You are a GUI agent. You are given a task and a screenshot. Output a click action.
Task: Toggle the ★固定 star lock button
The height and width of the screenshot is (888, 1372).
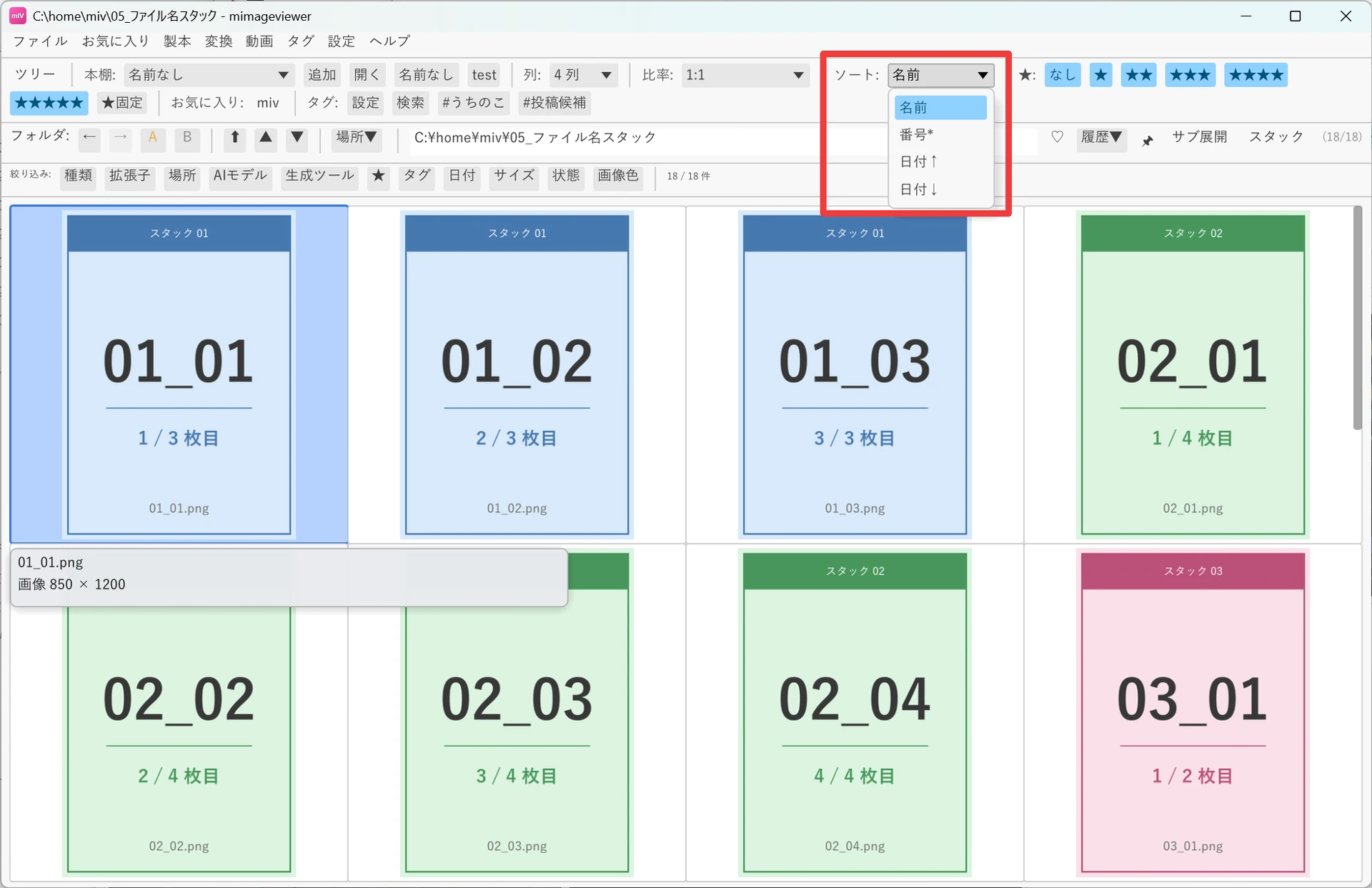122,103
